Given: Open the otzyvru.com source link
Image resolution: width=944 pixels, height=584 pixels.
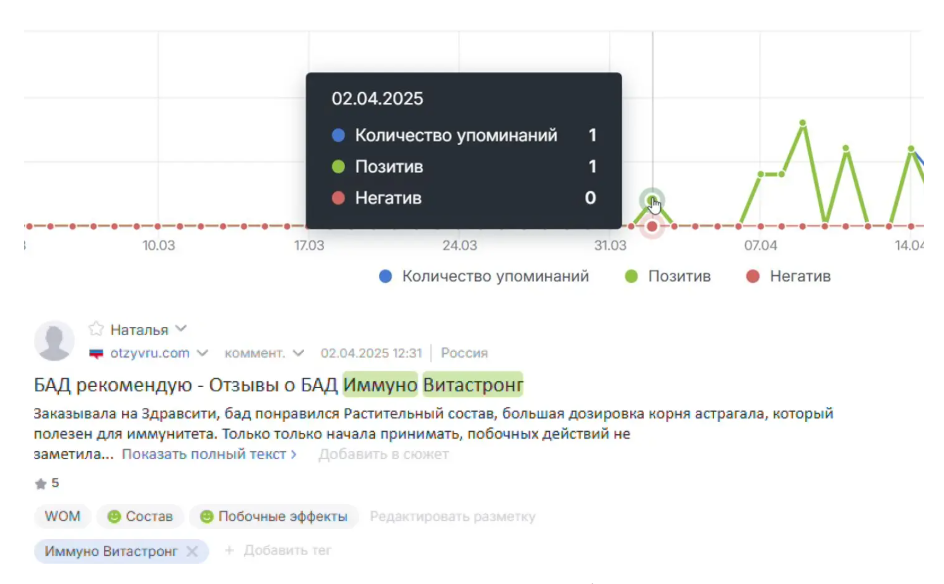Looking at the screenshot, I should [x=149, y=353].
